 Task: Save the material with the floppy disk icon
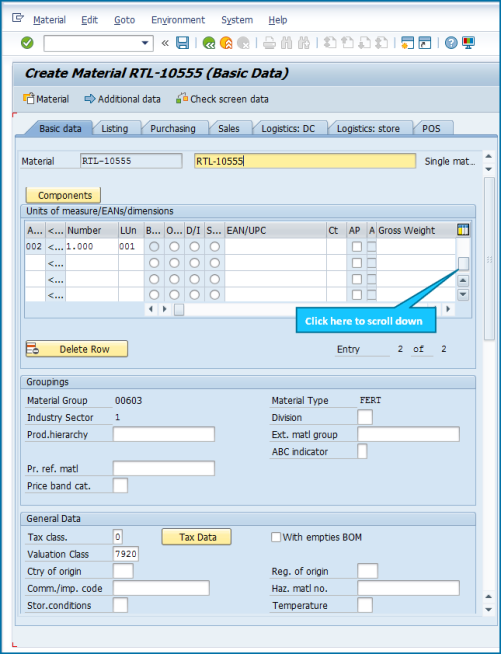click(x=182, y=43)
